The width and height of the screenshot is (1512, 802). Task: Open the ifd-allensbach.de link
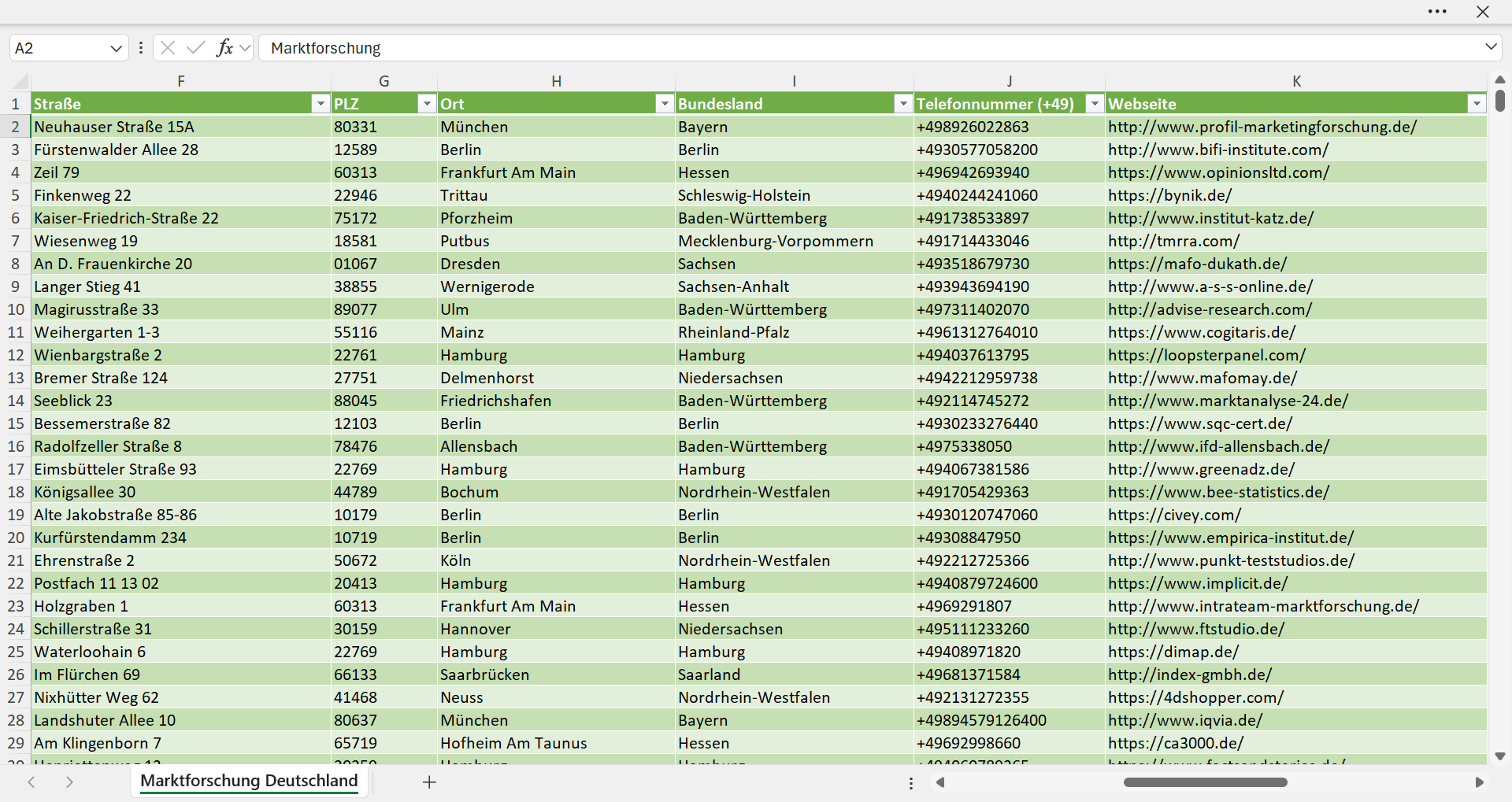coord(1219,446)
